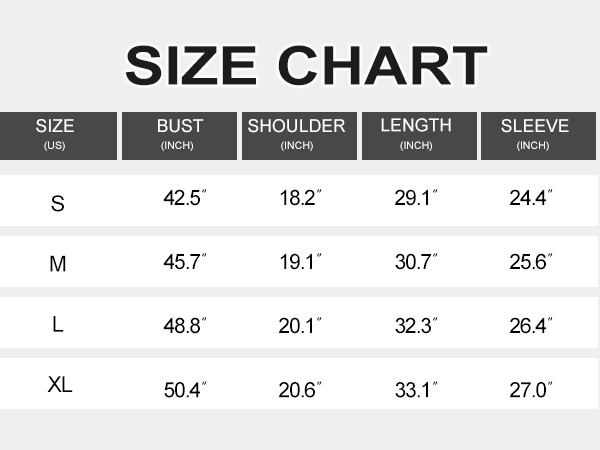Click the 25.6 sleeve value
The image size is (600, 450).
(531, 262)
